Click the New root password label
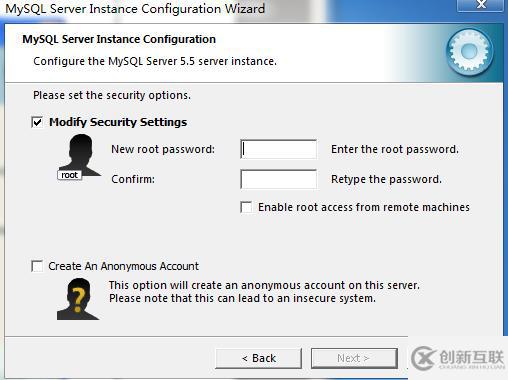 pos(163,149)
